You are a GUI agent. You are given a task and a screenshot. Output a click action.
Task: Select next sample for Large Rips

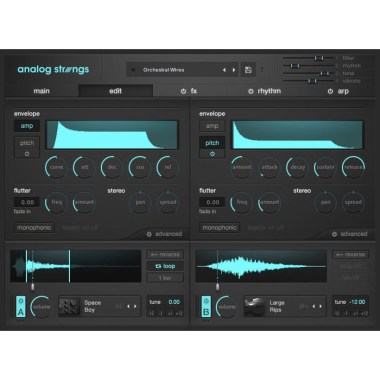click(x=321, y=306)
